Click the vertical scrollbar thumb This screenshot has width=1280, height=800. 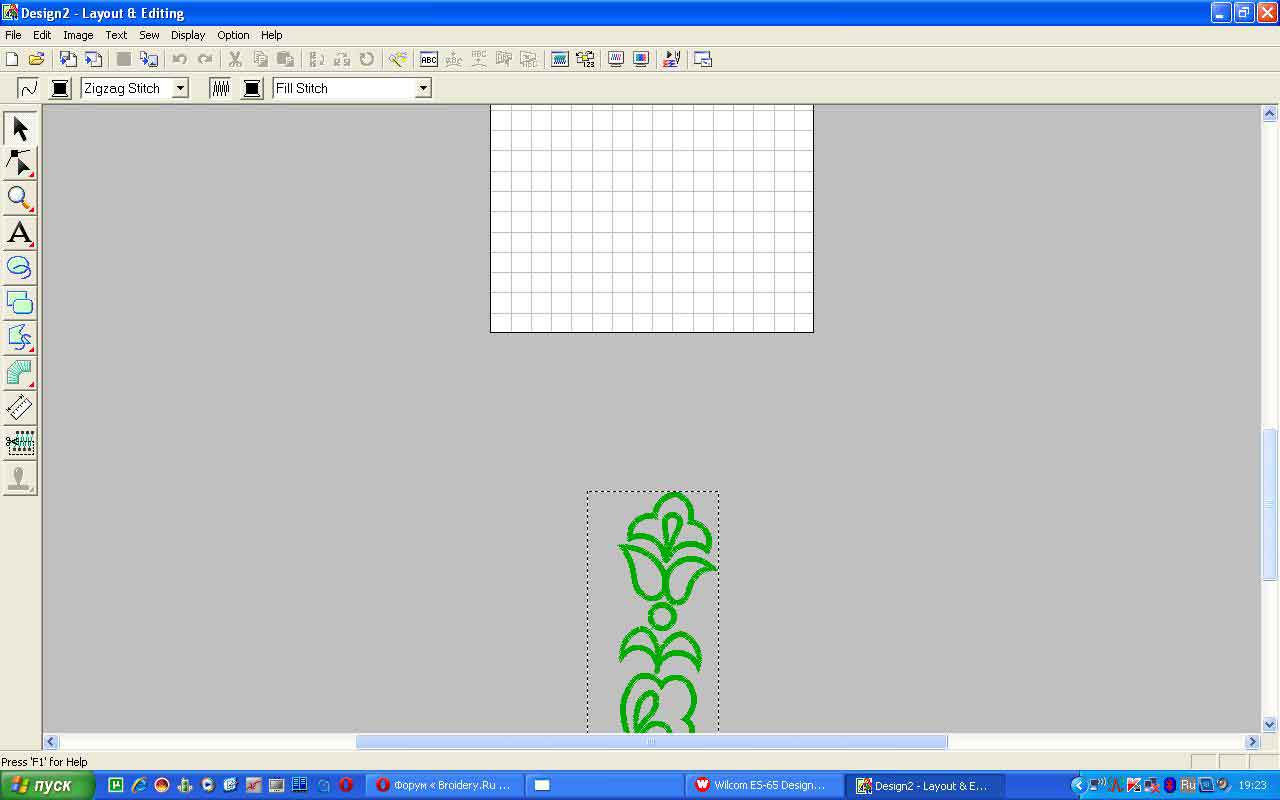pos(1270,505)
